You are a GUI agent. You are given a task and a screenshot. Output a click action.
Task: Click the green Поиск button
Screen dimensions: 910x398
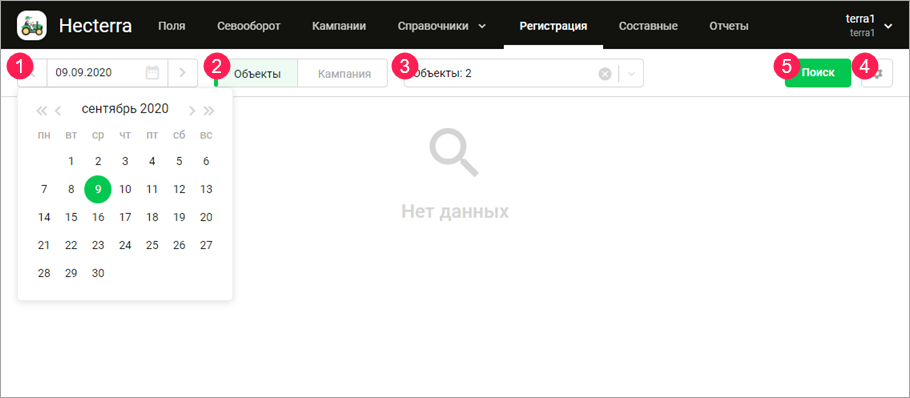[x=818, y=73]
